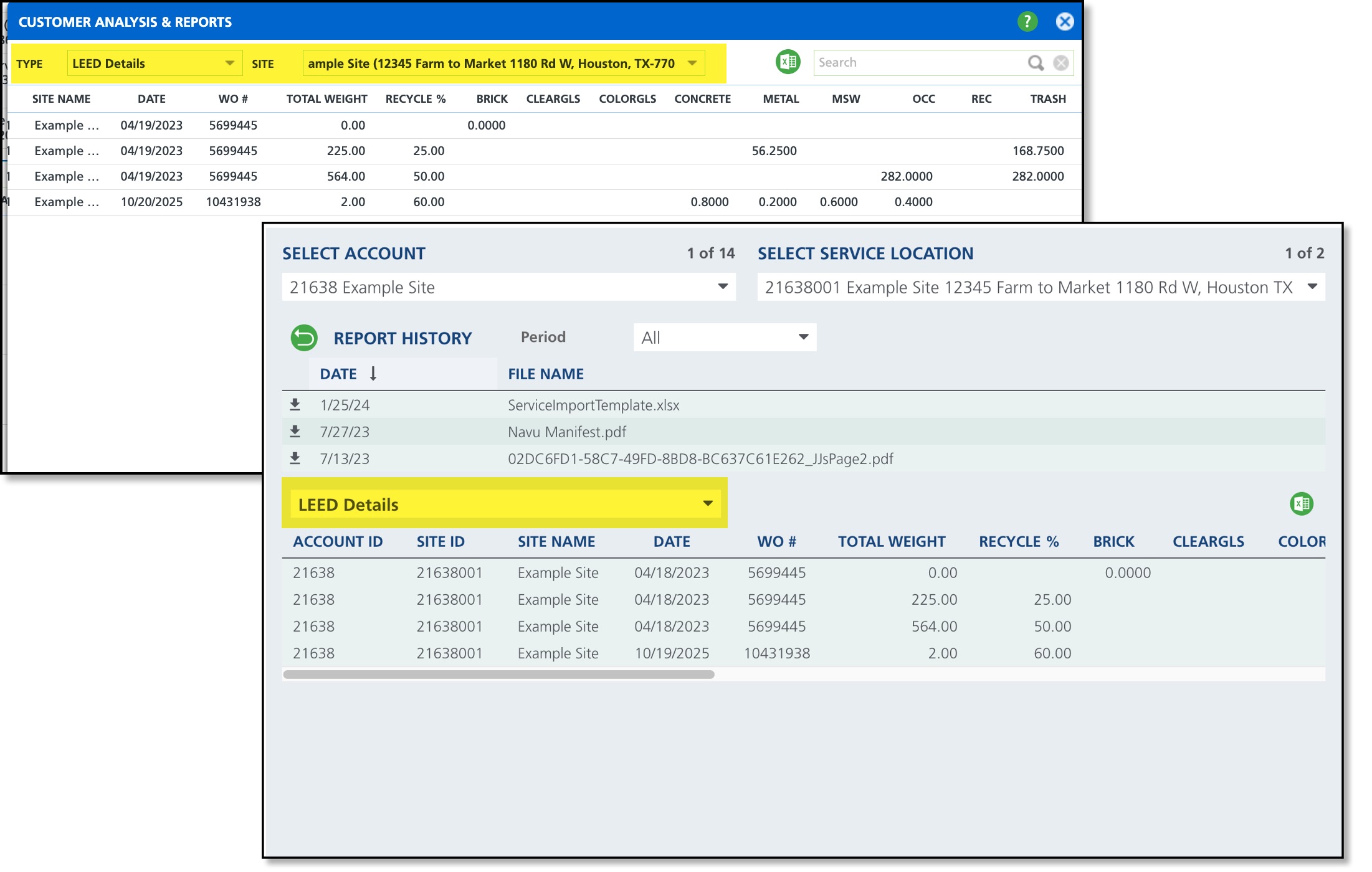
Task: Download the Navu Manifest.pdf file icon
Action: [295, 432]
